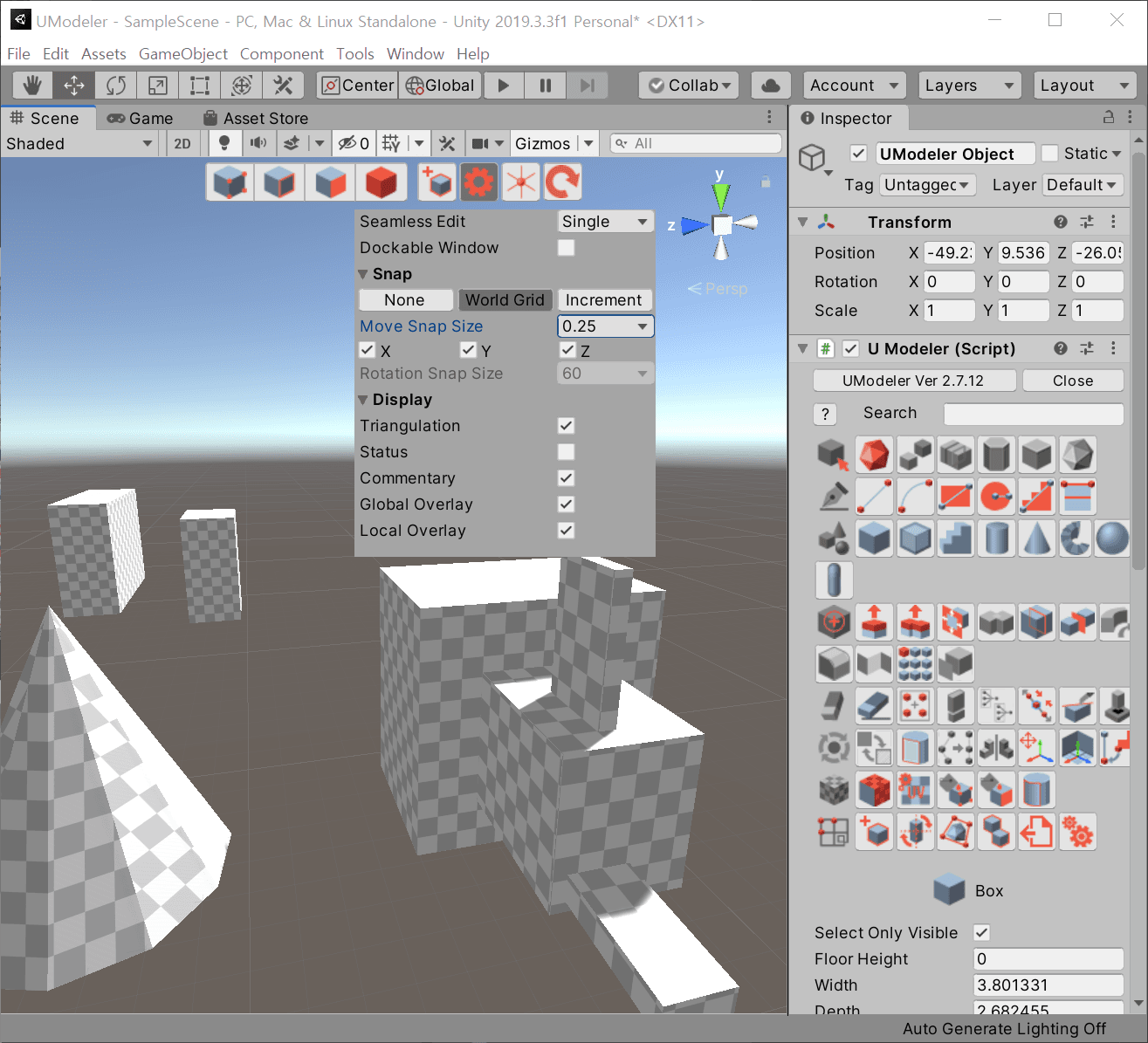This screenshot has height=1043, width=1148.
Task: Uncheck the Commentary checkbox
Action: pos(567,478)
